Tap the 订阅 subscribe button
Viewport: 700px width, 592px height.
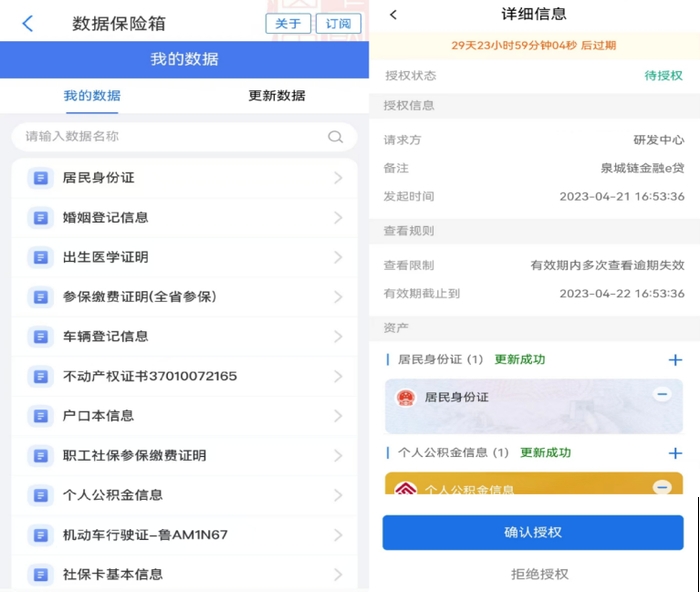pyautogui.click(x=338, y=24)
